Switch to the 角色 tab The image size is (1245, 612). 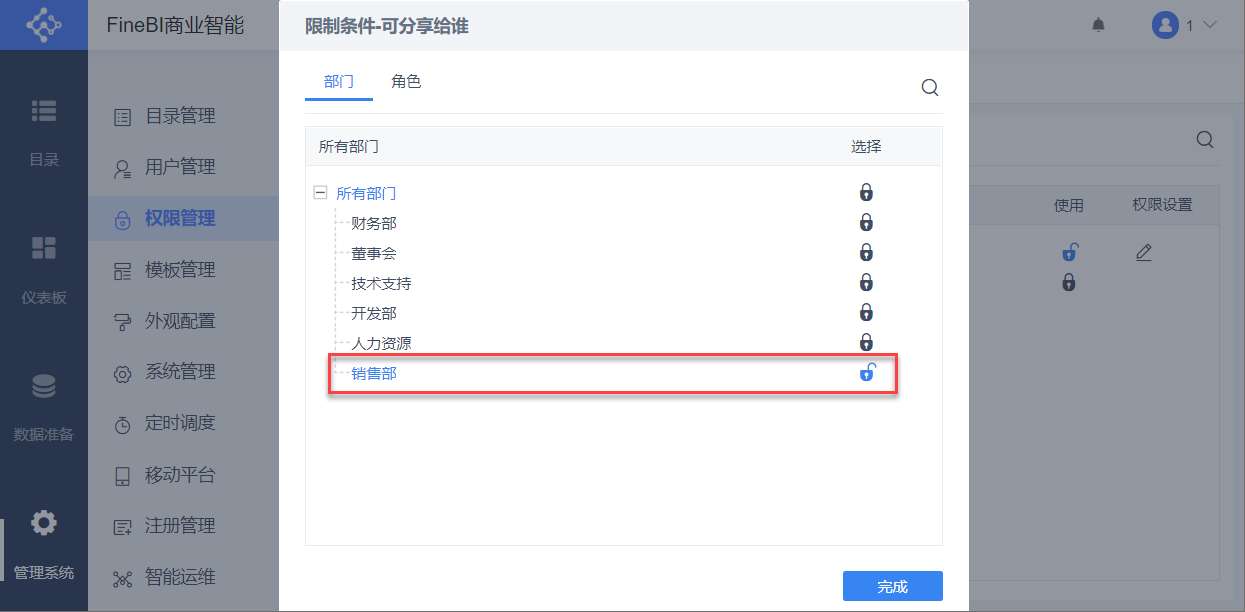coord(406,82)
